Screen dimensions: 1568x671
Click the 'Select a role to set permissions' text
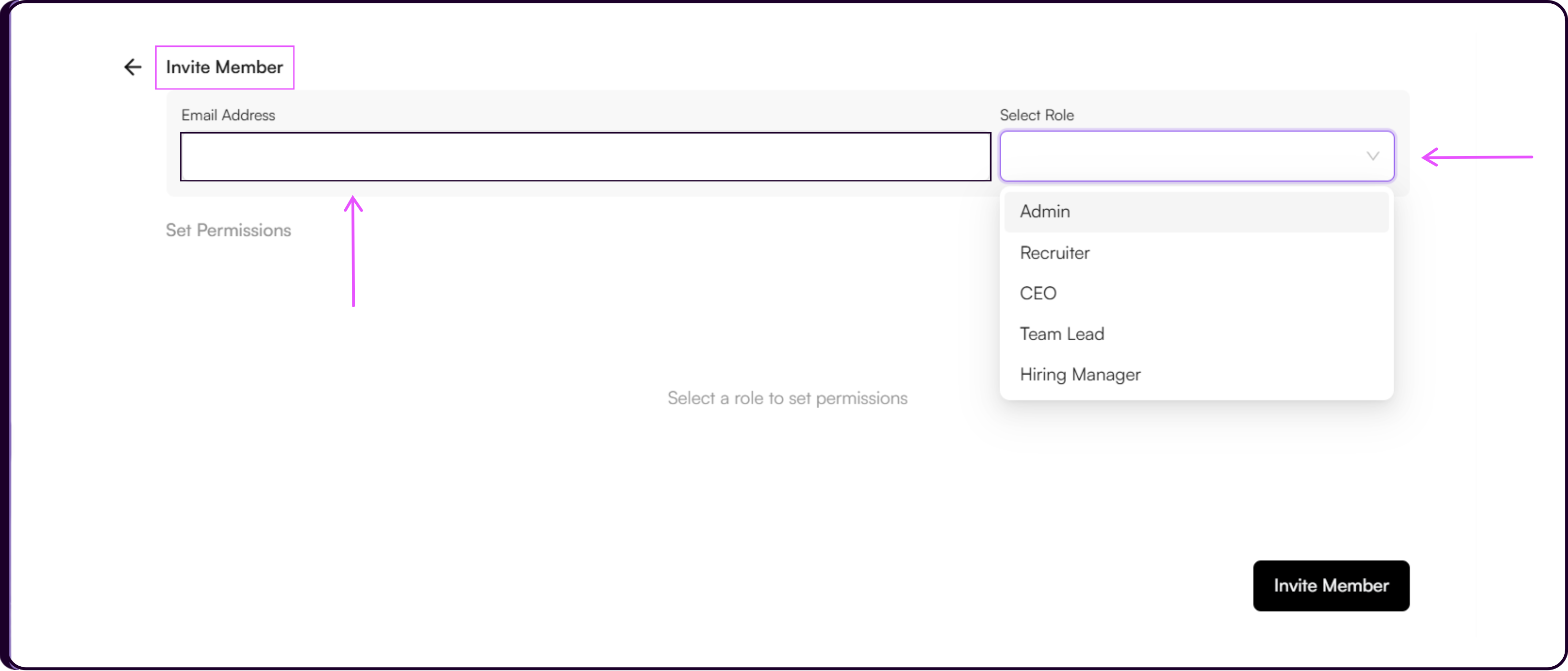pos(788,398)
